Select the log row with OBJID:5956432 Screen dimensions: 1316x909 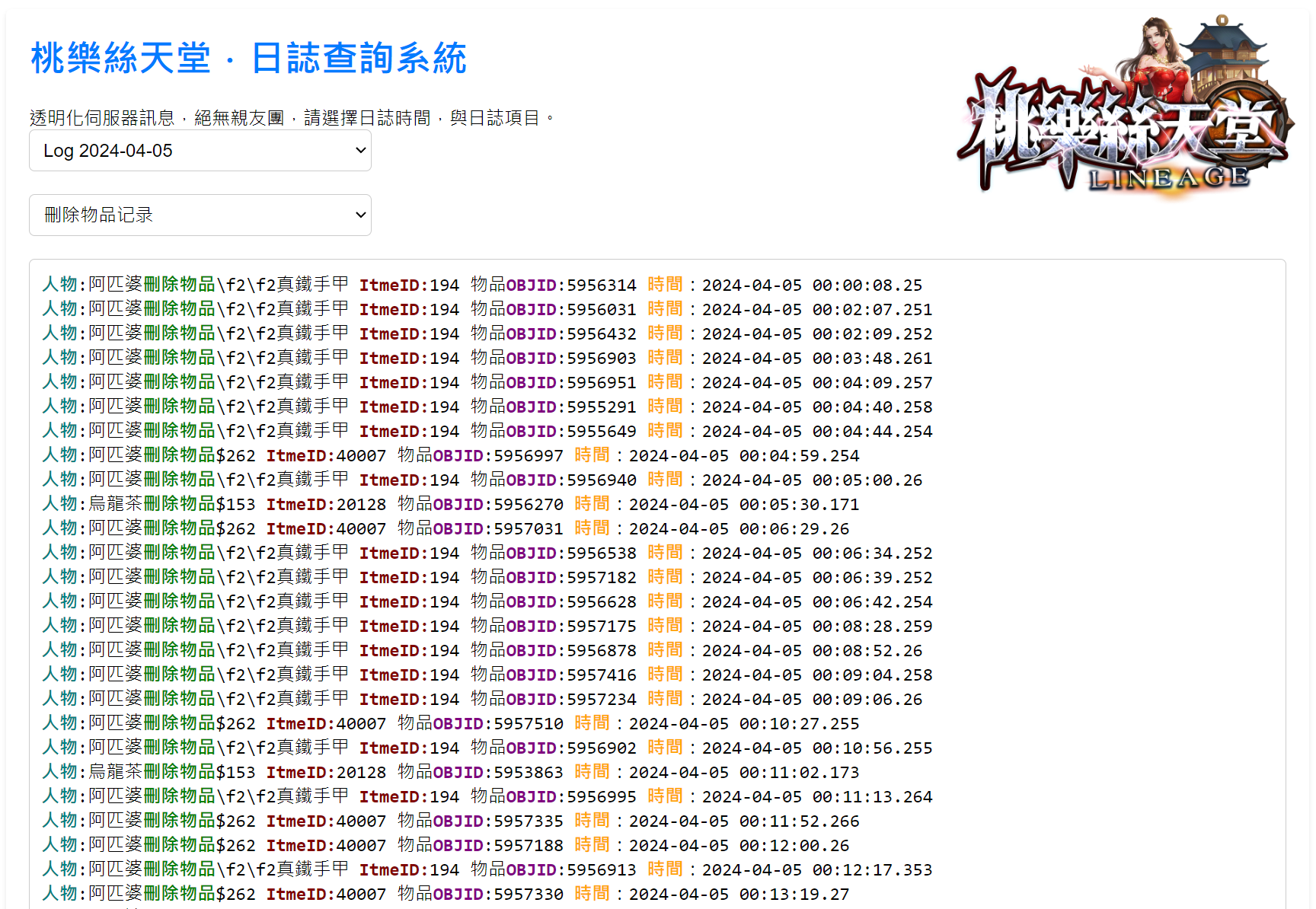pyautogui.click(x=487, y=333)
